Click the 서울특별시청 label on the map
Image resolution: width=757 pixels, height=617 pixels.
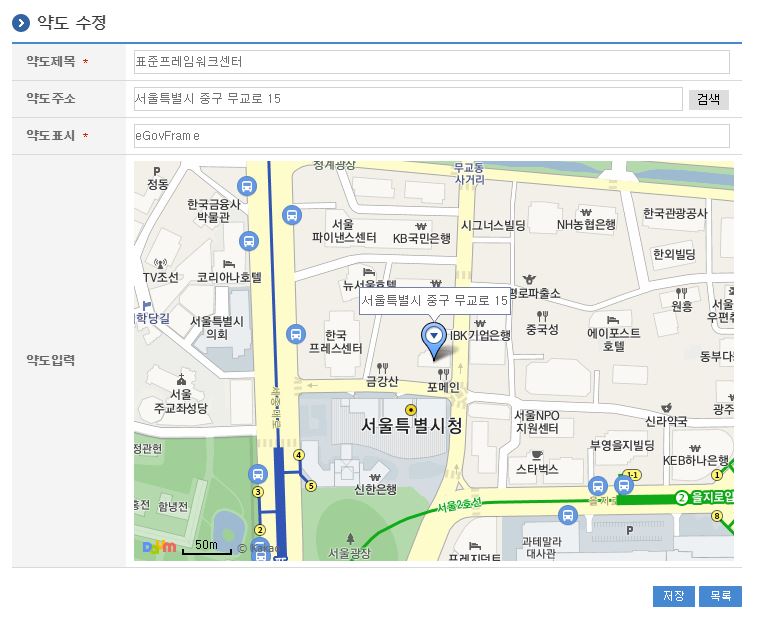coord(411,426)
